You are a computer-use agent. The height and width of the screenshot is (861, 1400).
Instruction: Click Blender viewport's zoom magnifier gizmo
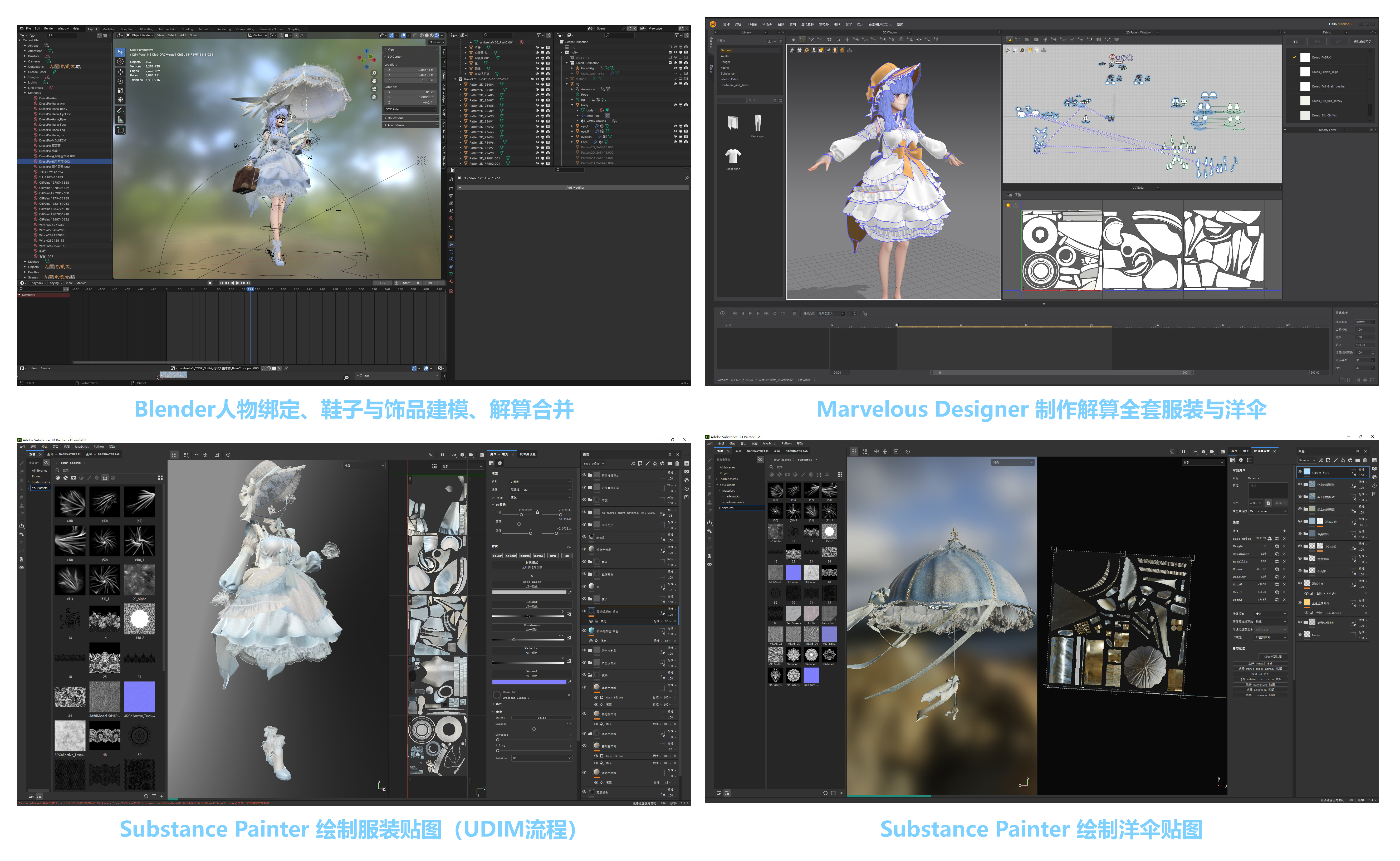[374, 73]
